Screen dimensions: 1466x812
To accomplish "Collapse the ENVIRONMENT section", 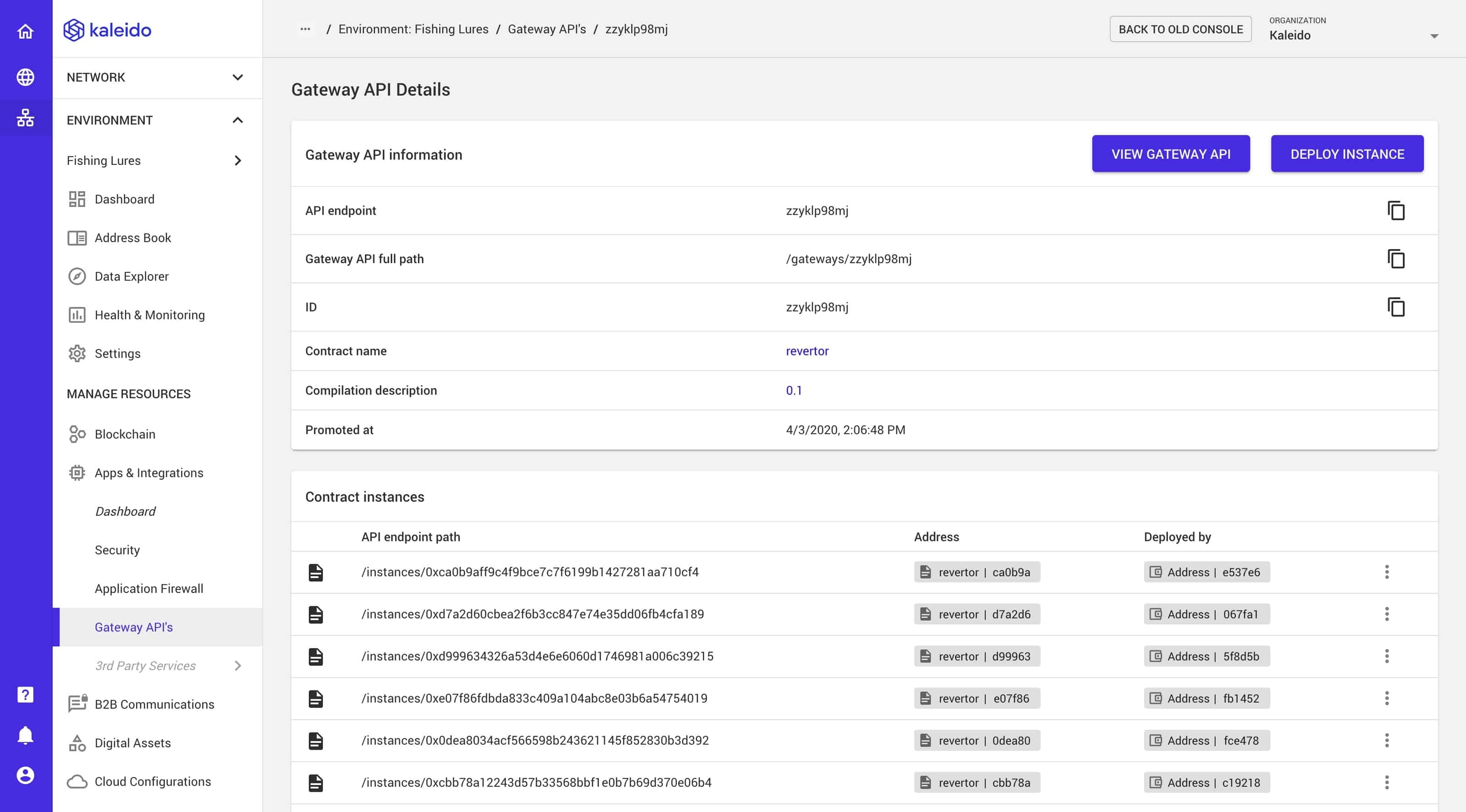I will [x=238, y=120].
